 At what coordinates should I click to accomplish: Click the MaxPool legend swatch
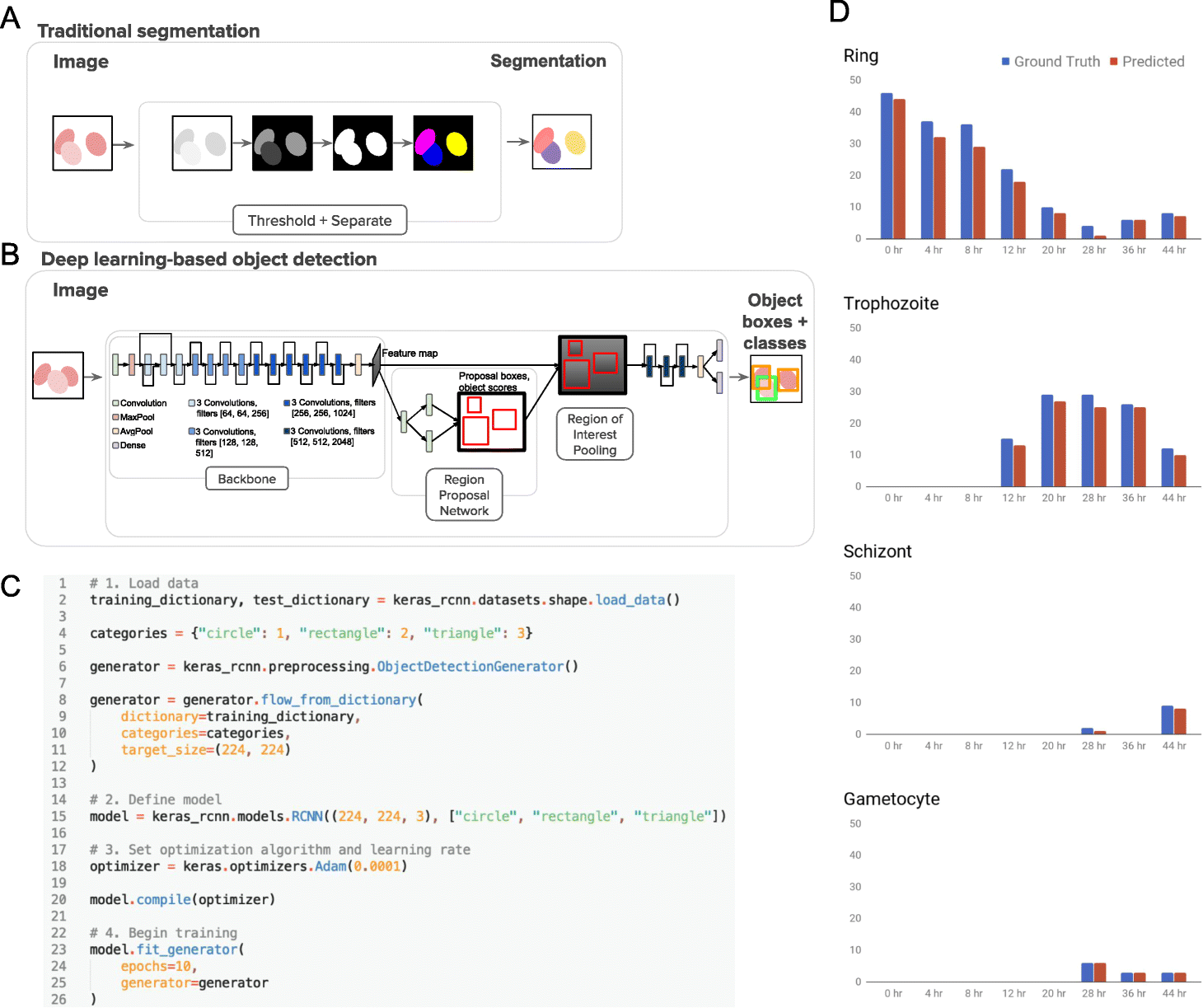(116, 417)
